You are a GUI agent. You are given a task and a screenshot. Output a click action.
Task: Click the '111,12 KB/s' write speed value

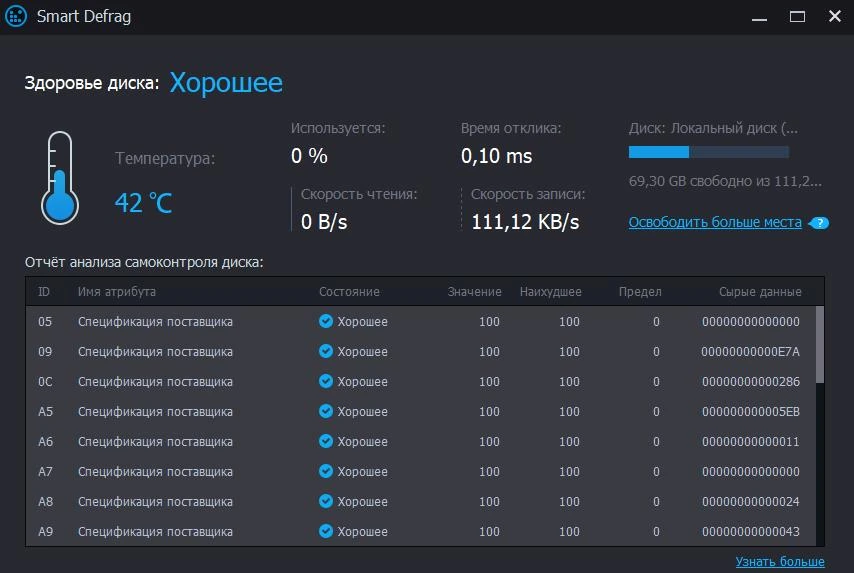click(x=525, y=222)
